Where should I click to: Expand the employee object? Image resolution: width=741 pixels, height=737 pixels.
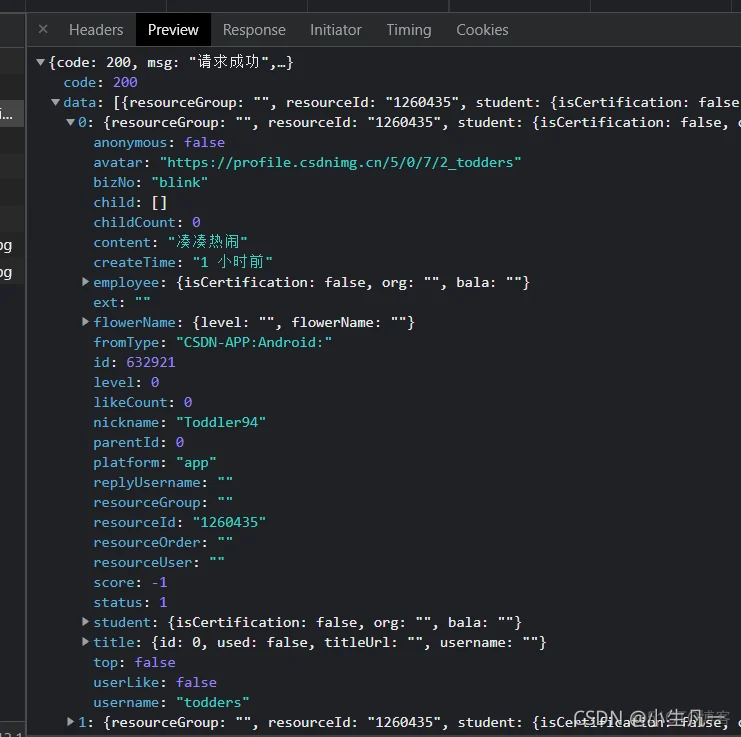click(85, 282)
